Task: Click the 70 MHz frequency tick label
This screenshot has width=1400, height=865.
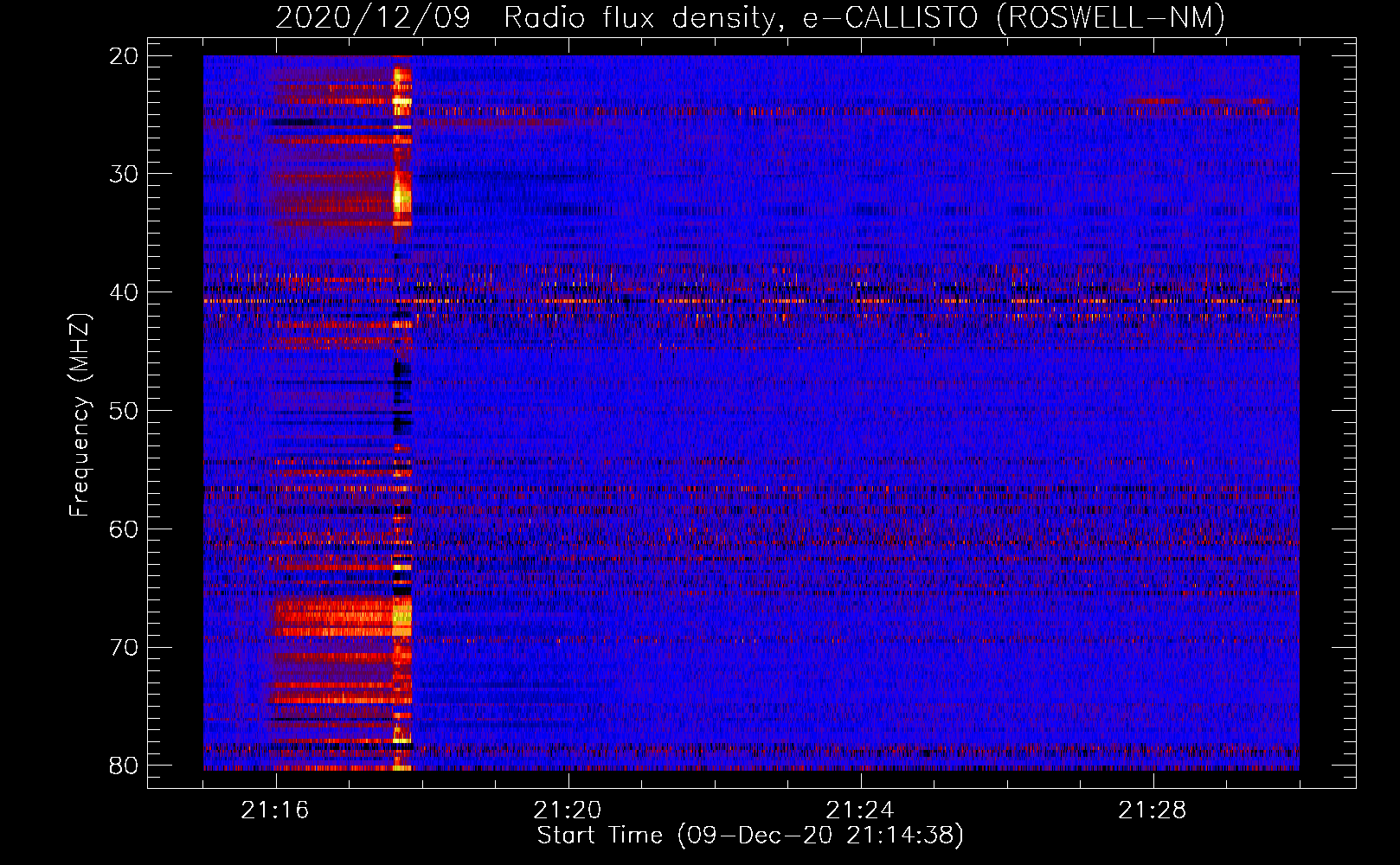Action: 124,648
